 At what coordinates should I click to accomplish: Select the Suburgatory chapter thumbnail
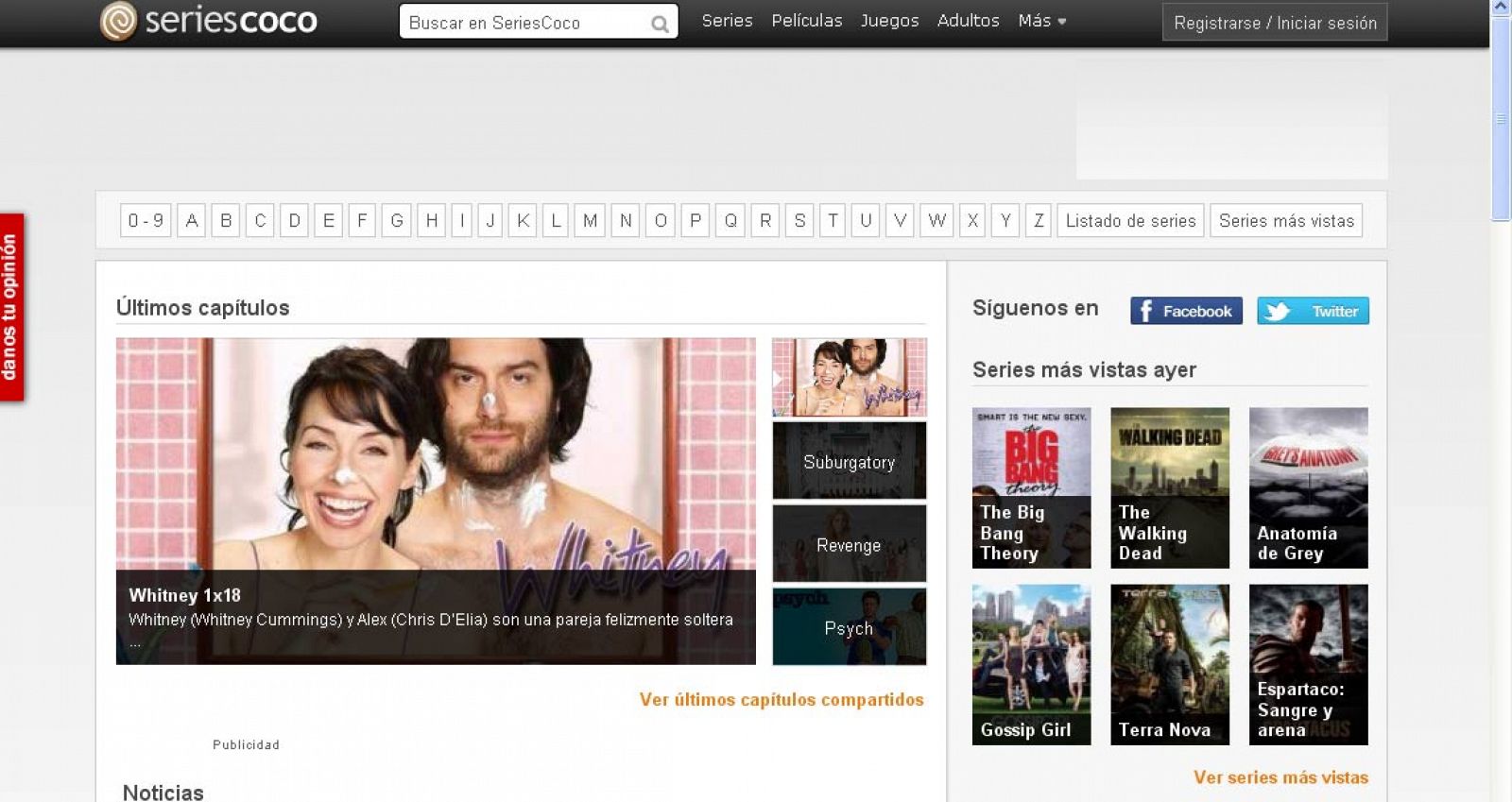pyautogui.click(x=850, y=461)
